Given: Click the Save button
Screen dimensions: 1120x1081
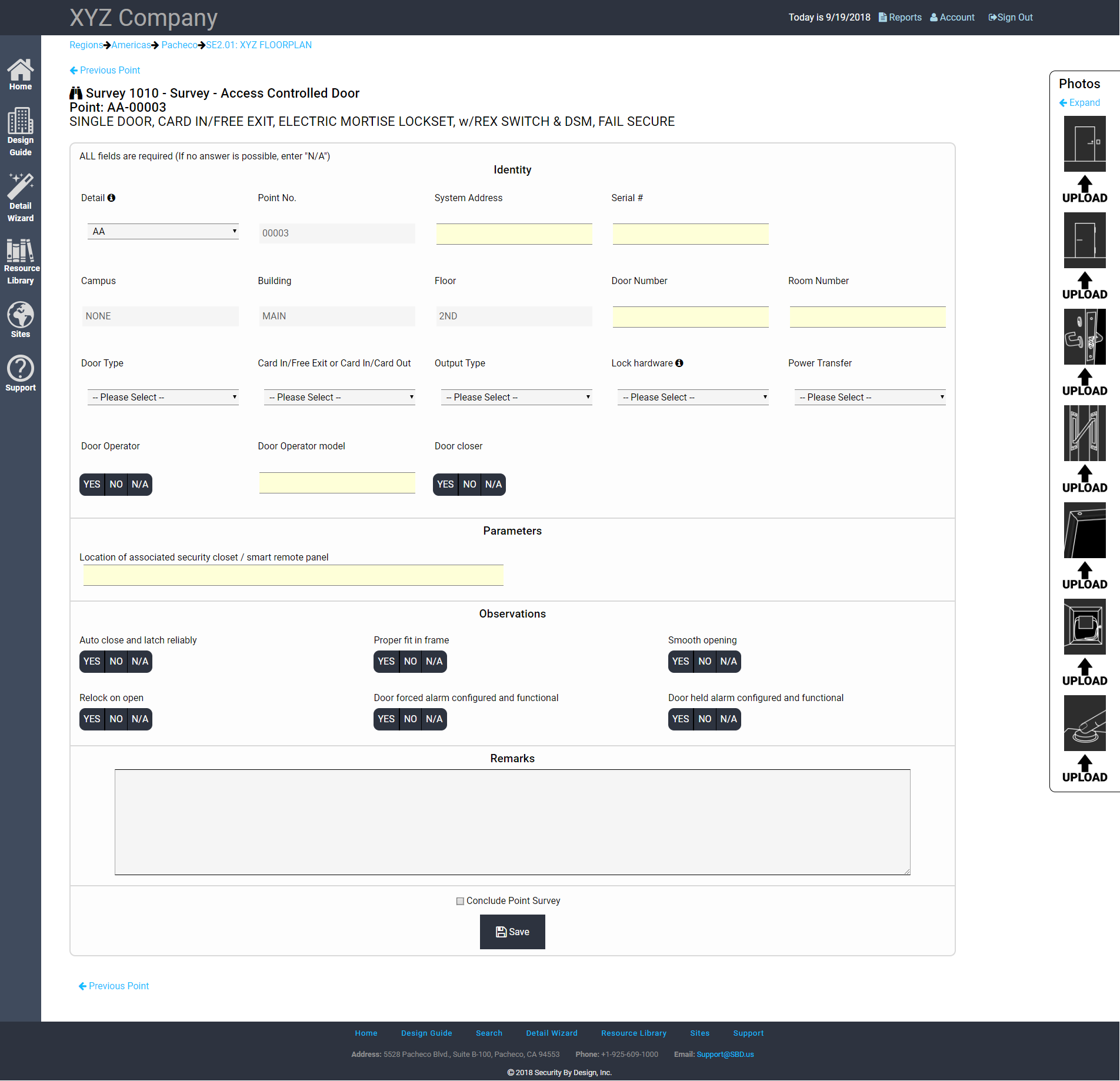Looking at the screenshot, I should (x=512, y=932).
